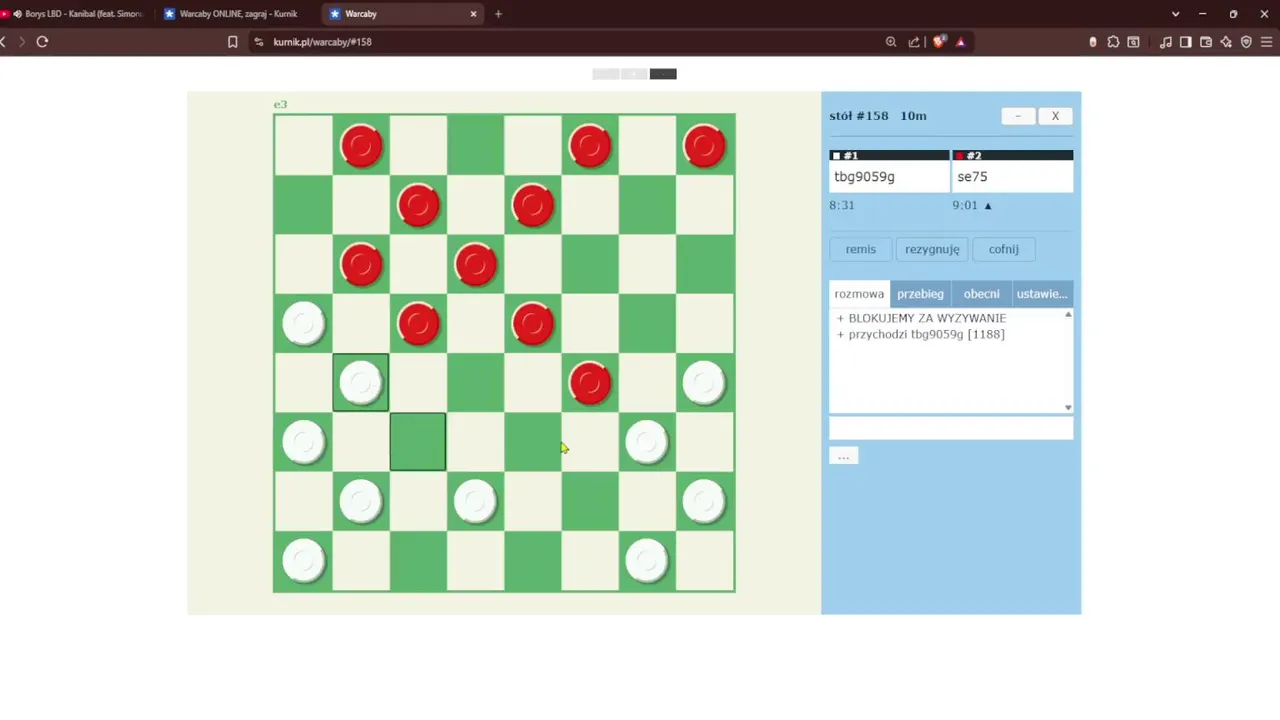Open the VPN shield icon
This screenshot has height=720, width=1280.
1246,42
